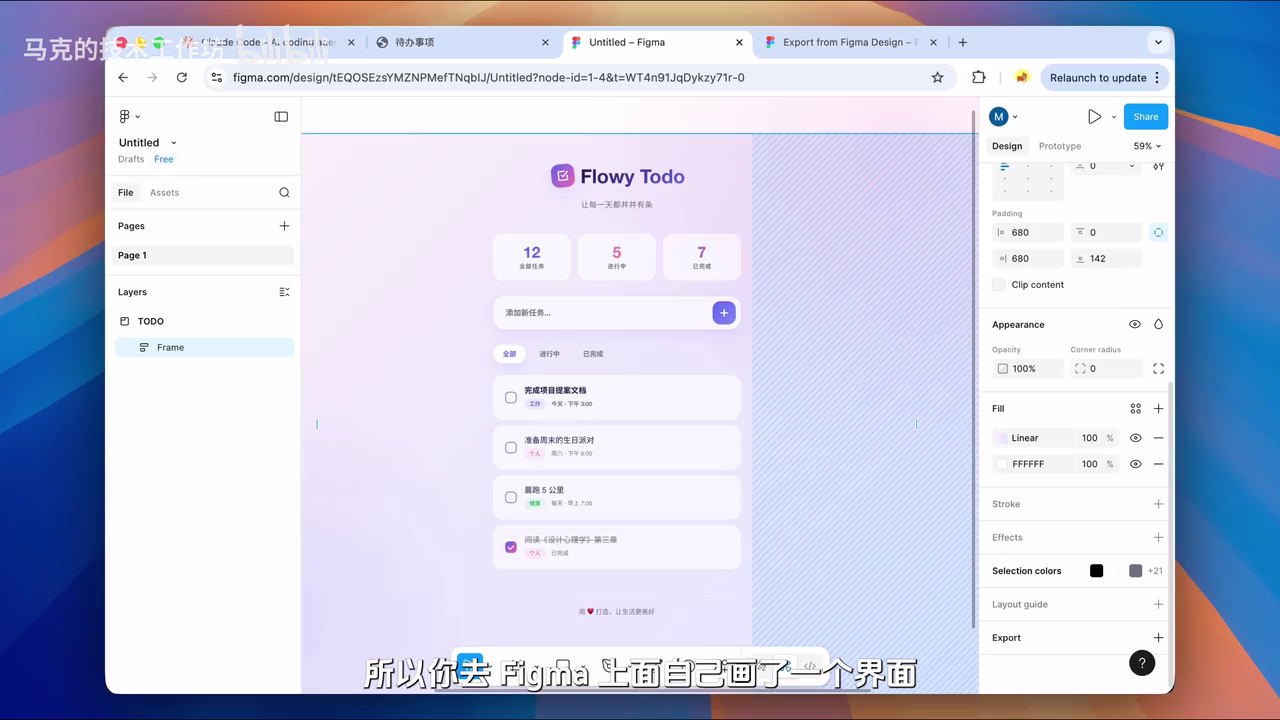The image size is (1280, 720).
Task: Open the help question mark button
Action: [x=1141, y=663]
